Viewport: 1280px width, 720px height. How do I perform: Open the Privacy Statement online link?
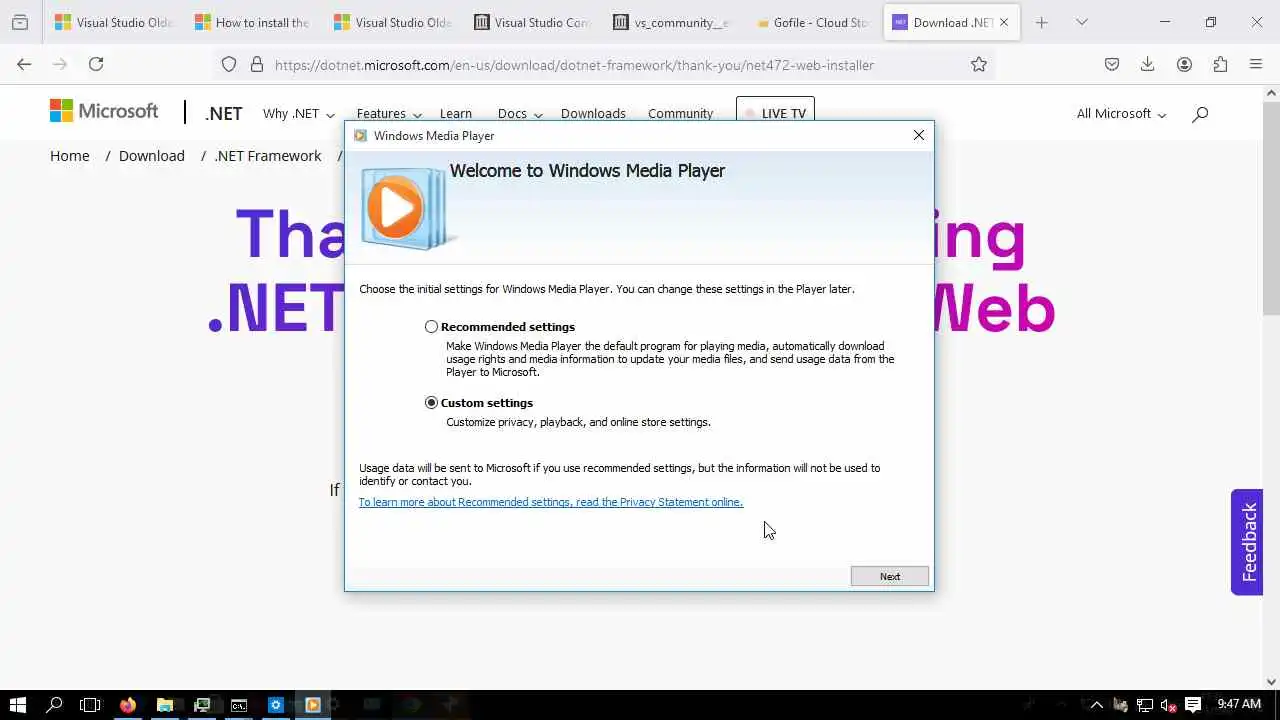coord(551,502)
